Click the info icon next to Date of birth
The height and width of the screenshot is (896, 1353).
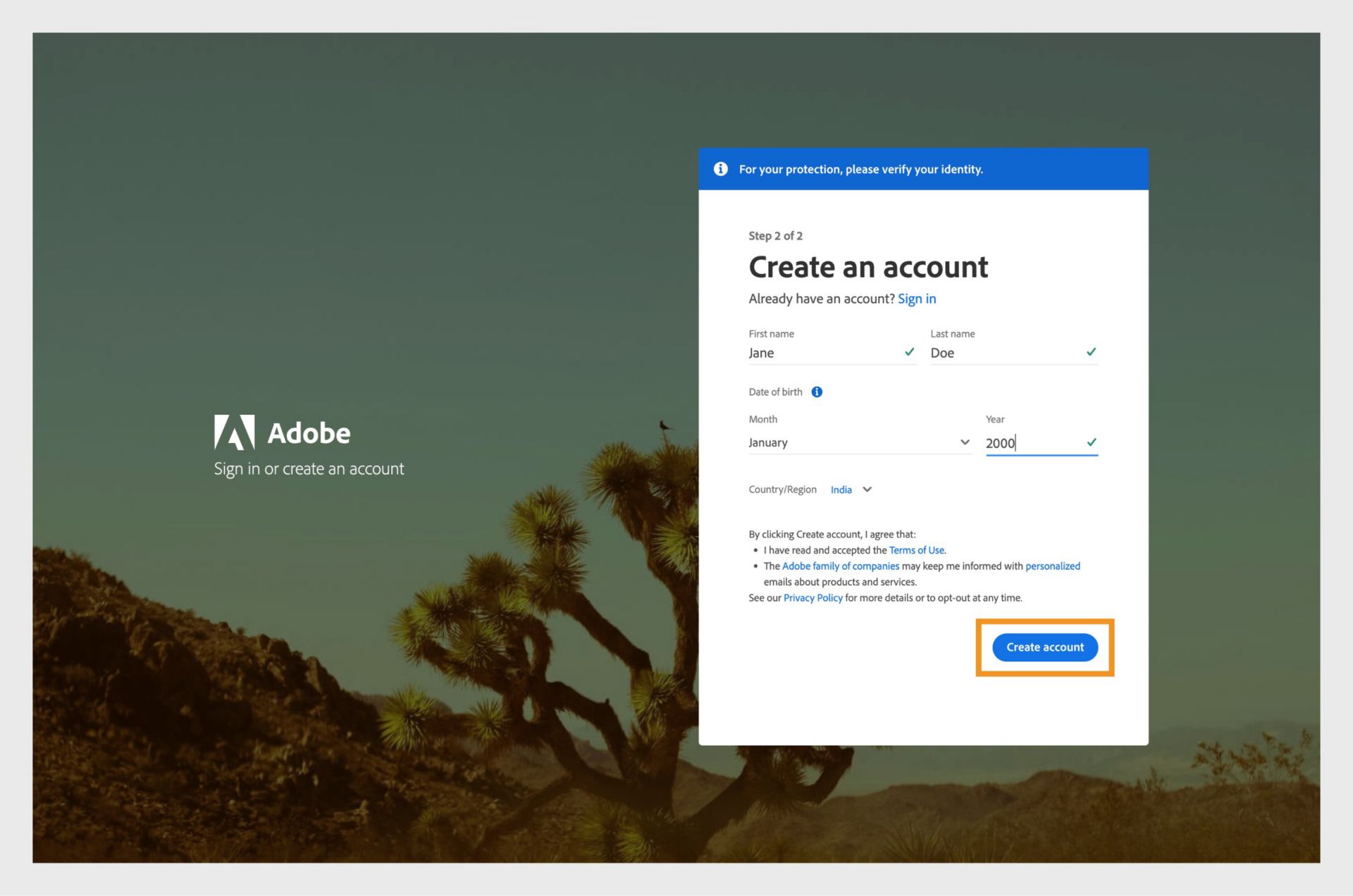point(820,392)
